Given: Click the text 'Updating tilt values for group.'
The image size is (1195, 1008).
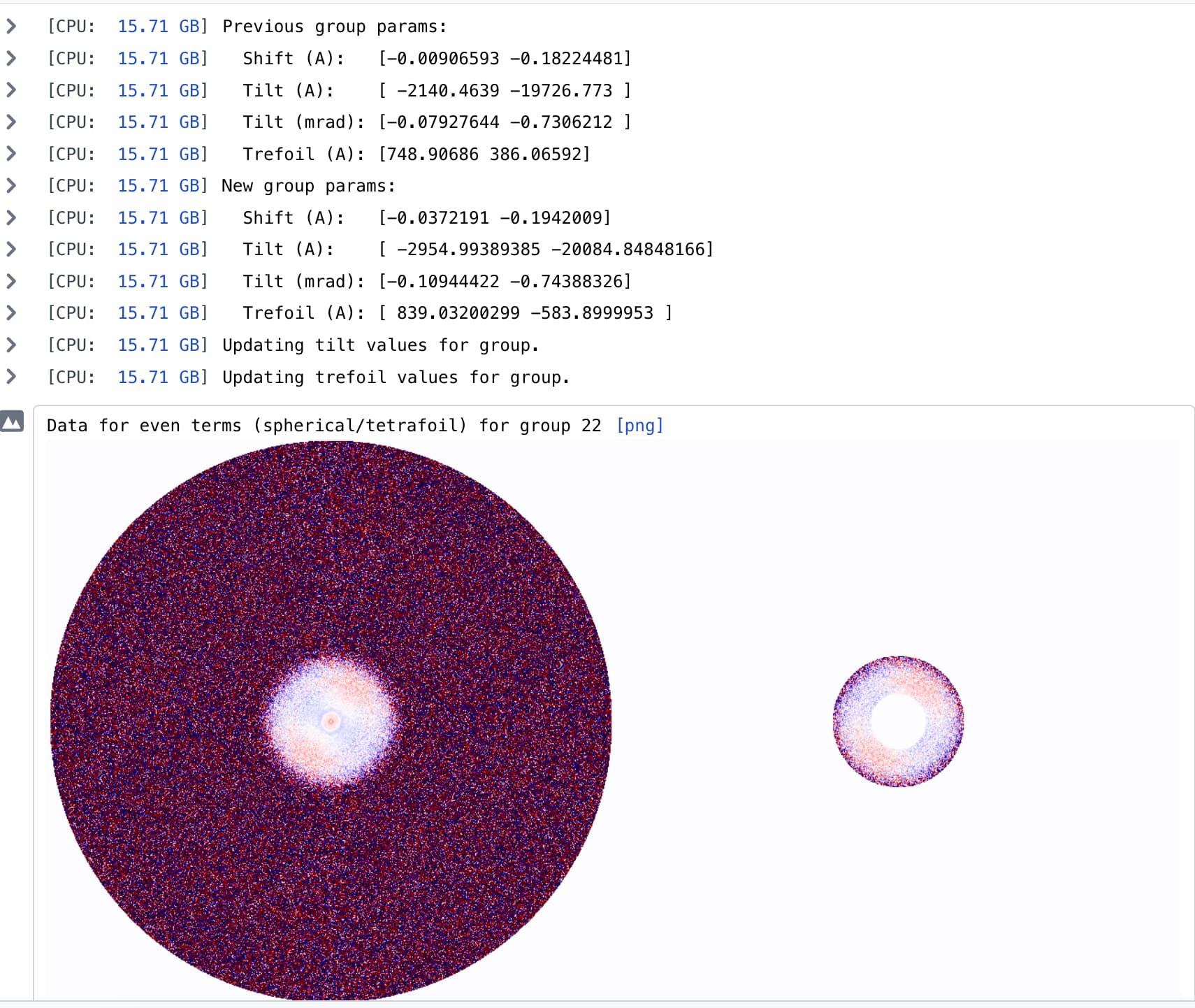Looking at the screenshot, I should pos(380,345).
